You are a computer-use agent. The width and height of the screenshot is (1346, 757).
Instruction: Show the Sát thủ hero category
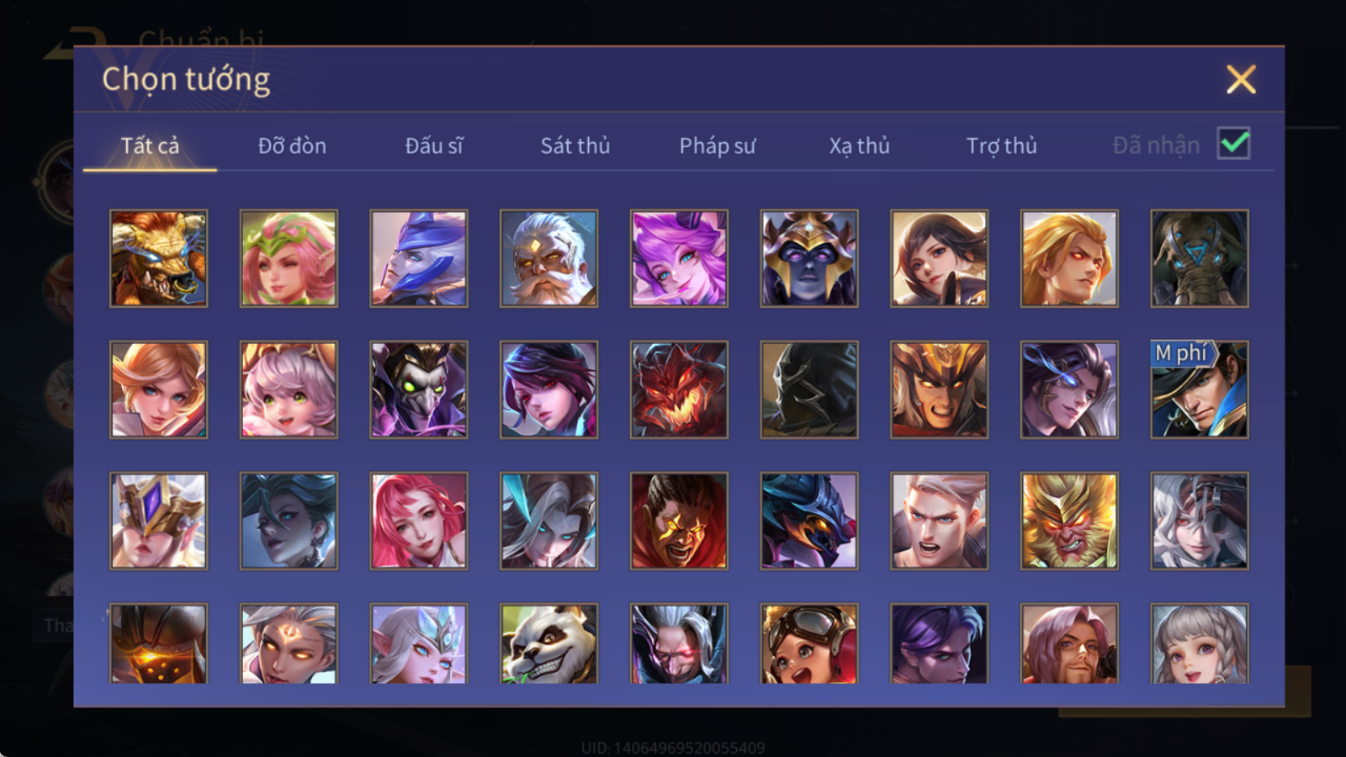click(575, 146)
